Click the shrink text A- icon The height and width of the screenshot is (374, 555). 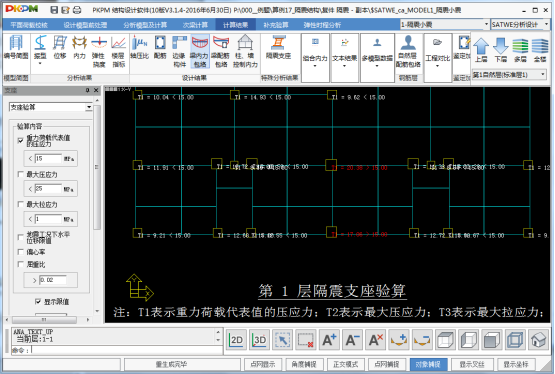[353, 340]
